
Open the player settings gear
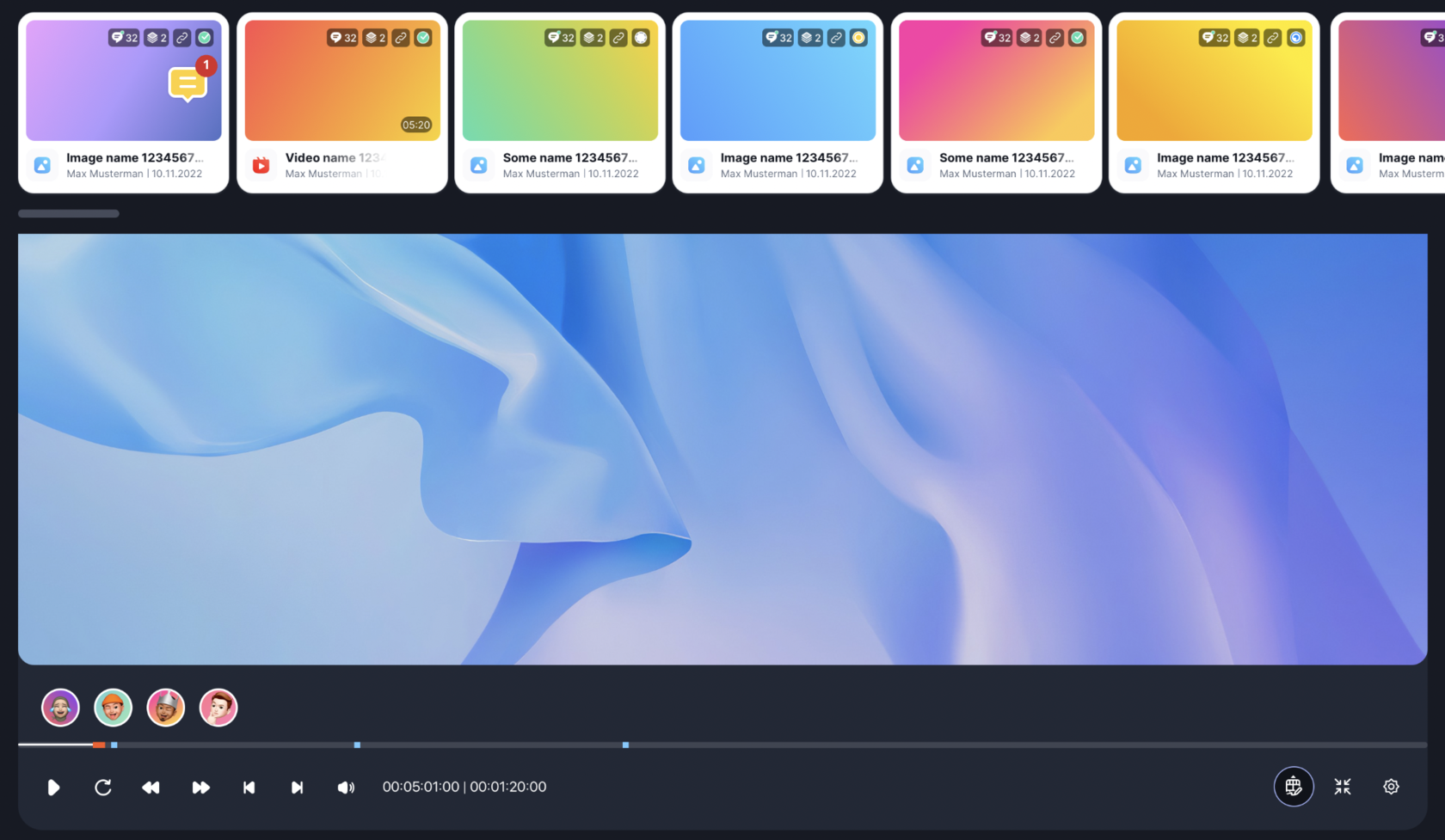click(x=1391, y=787)
